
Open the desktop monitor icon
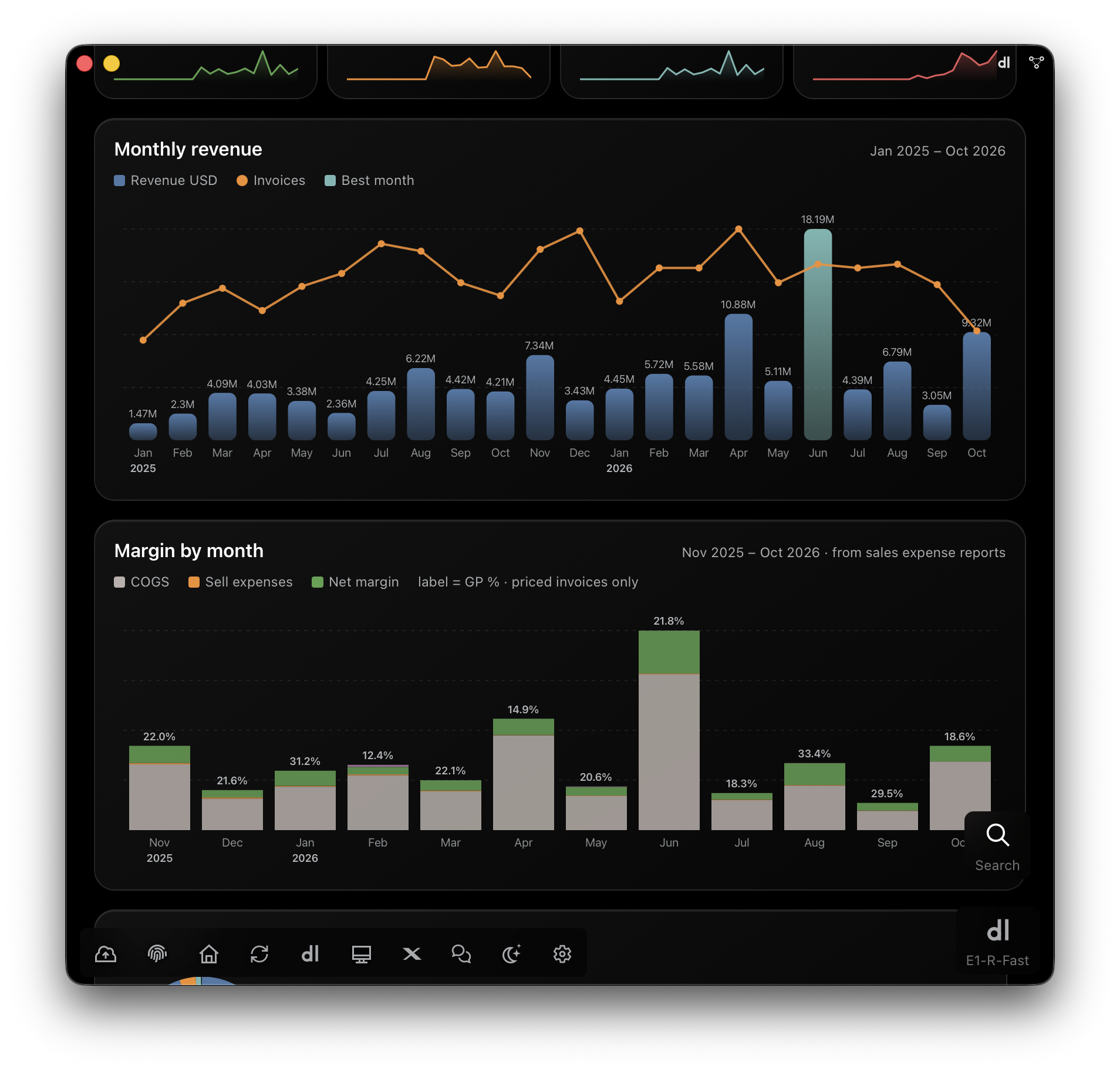(x=361, y=954)
